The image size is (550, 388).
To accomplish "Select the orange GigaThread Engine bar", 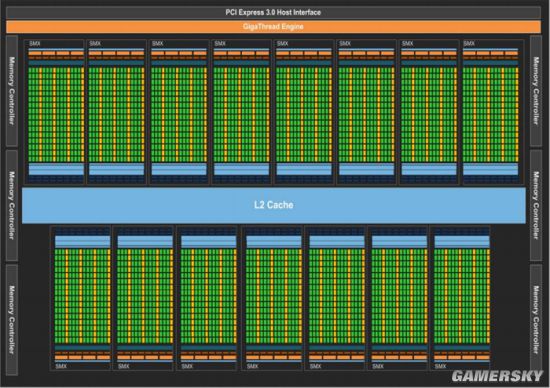I will pyautogui.click(x=274, y=27).
